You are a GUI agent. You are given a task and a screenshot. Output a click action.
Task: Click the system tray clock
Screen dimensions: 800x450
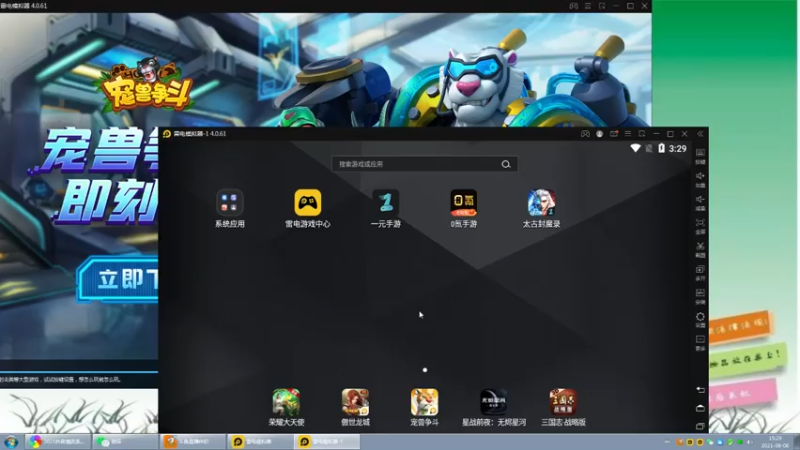[774, 442]
